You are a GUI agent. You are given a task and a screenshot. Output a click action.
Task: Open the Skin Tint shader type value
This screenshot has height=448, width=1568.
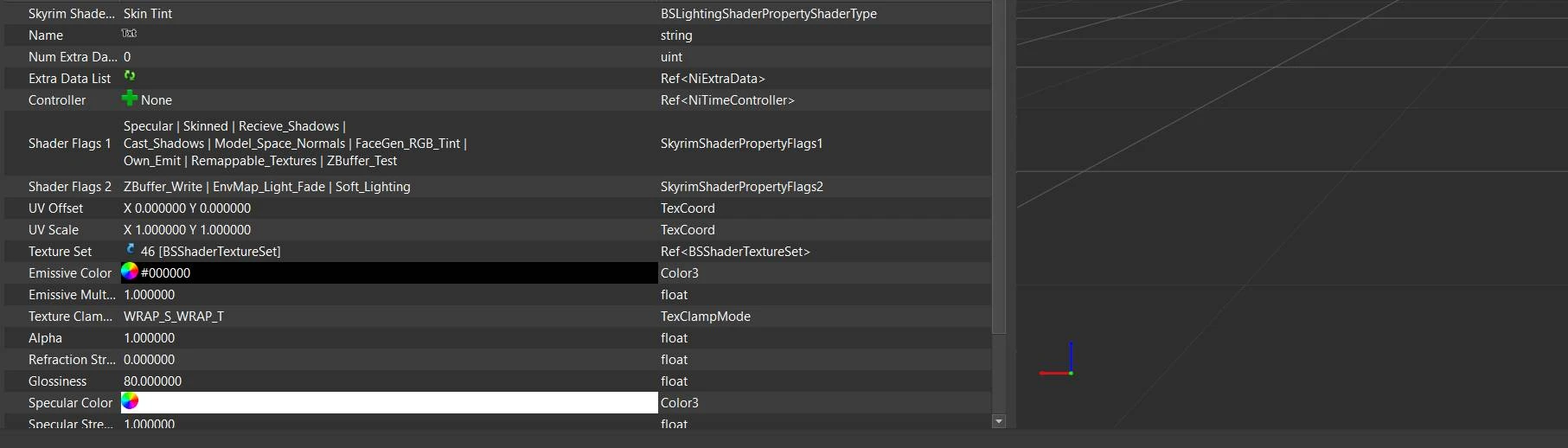click(x=148, y=14)
